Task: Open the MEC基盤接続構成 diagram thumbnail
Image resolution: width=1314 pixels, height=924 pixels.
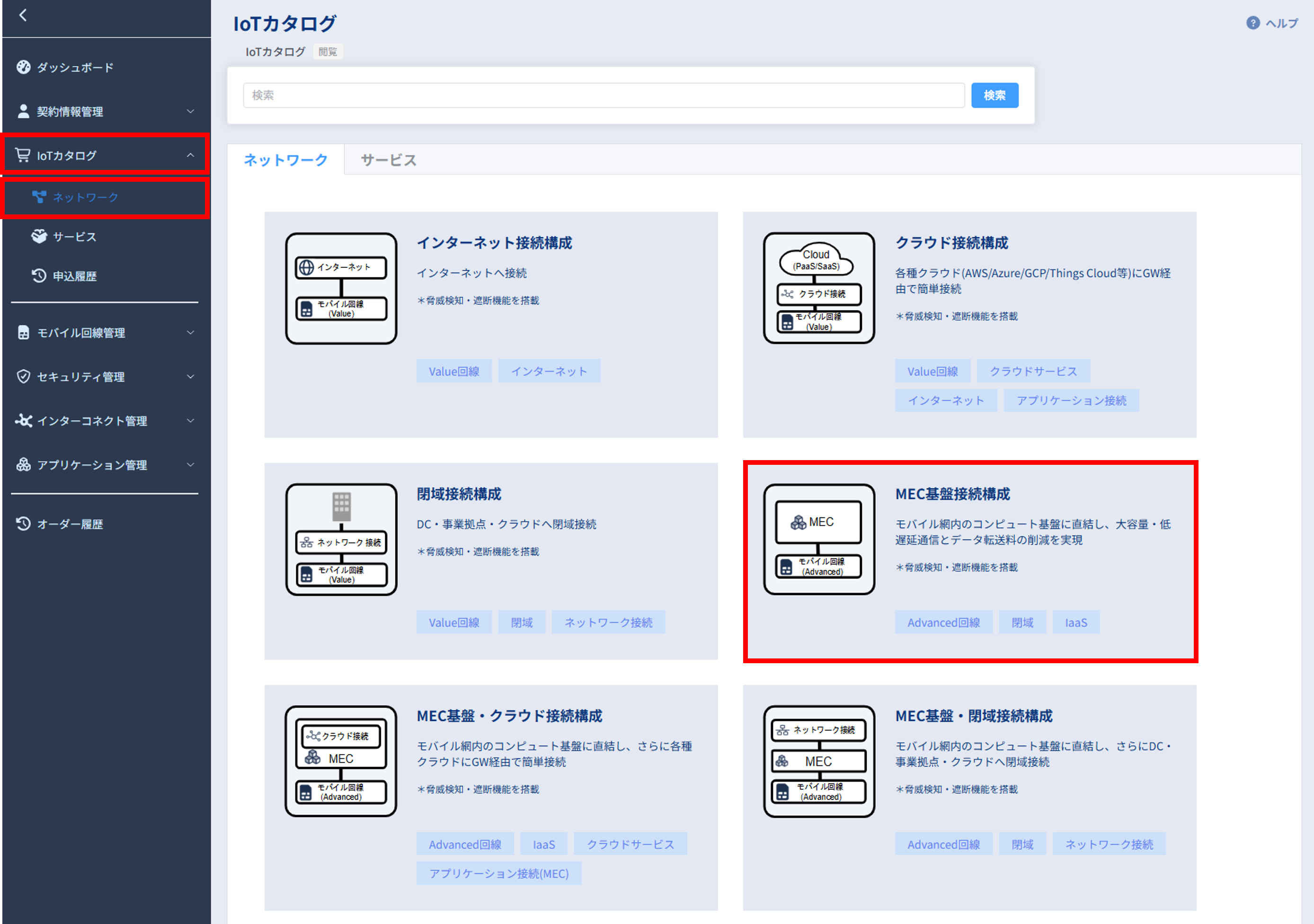Action: (x=818, y=539)
